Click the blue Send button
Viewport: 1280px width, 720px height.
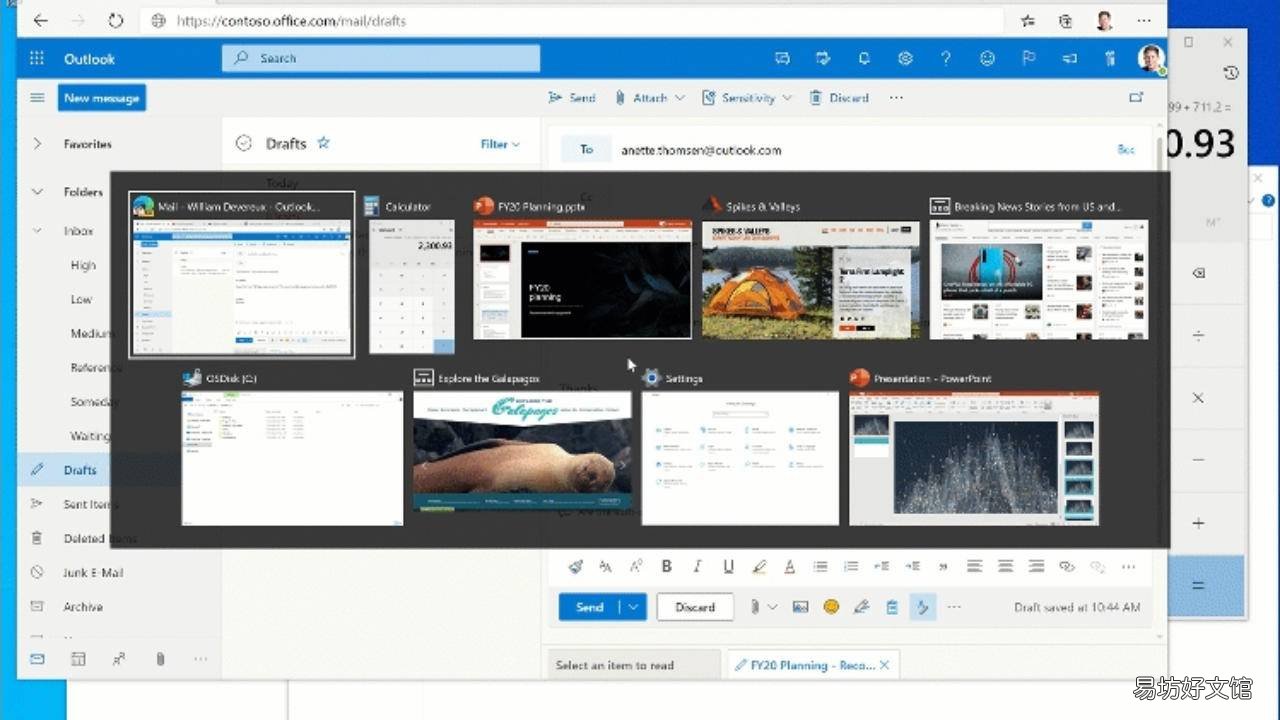pos(590,607)
